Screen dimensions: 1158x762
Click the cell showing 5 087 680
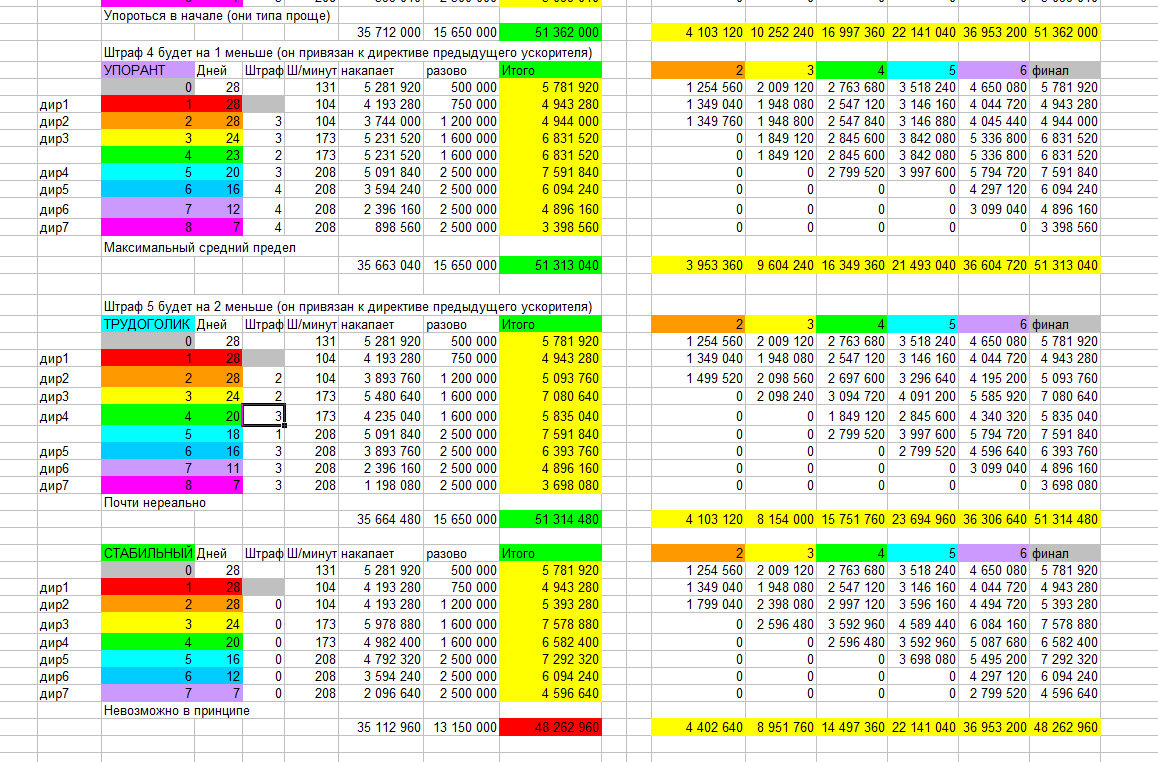(x=993, y=642)
